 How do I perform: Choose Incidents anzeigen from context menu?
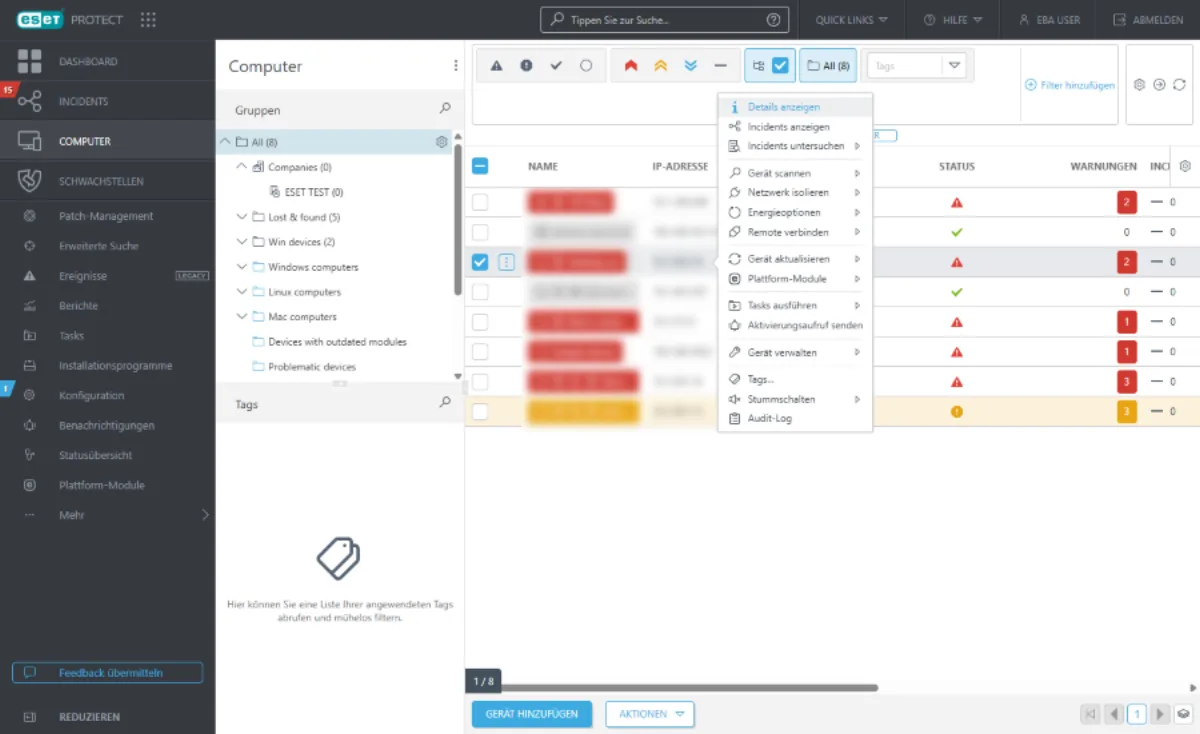(795, 127)
